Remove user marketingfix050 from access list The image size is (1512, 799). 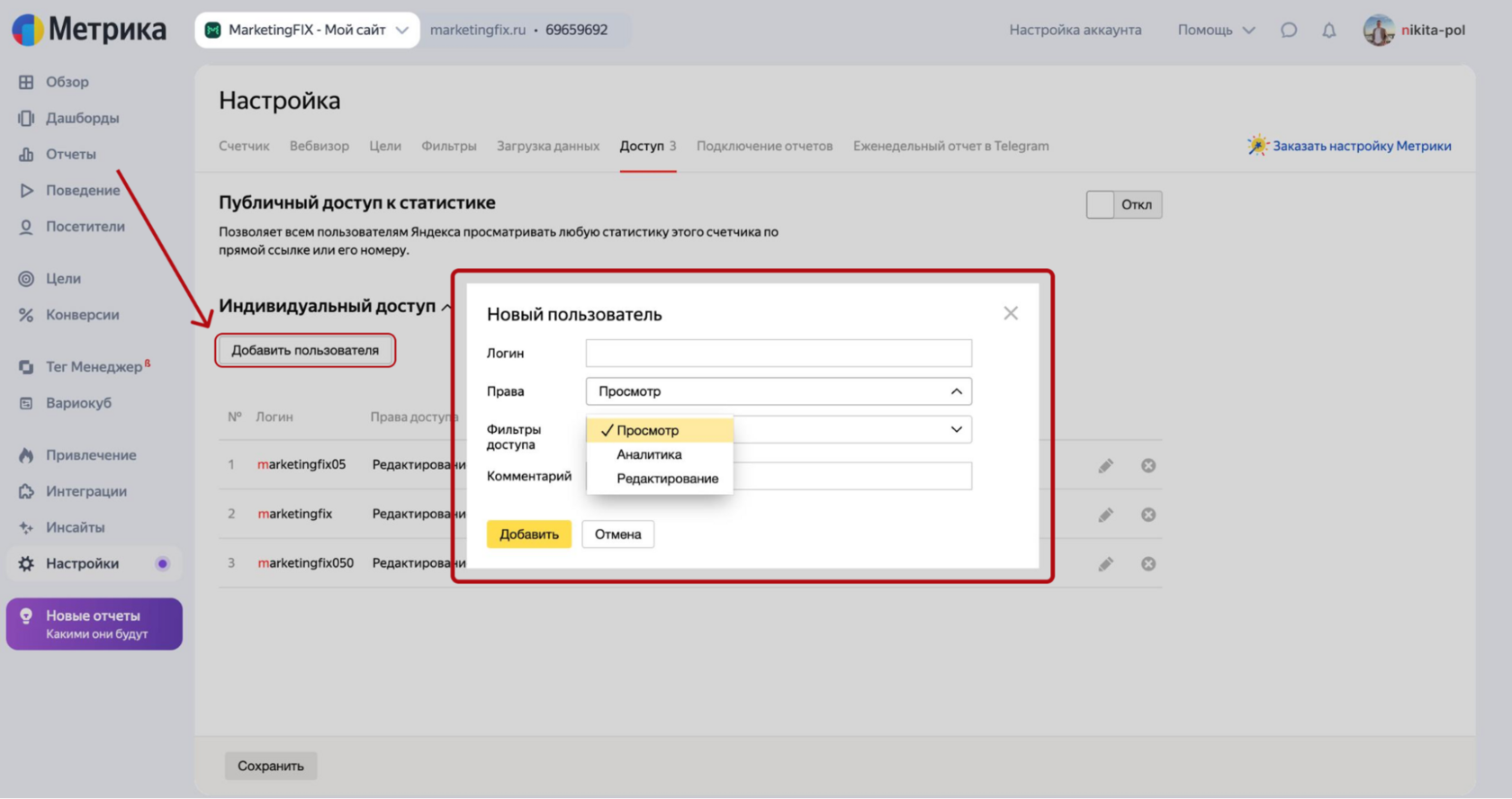coord(1148,564)
